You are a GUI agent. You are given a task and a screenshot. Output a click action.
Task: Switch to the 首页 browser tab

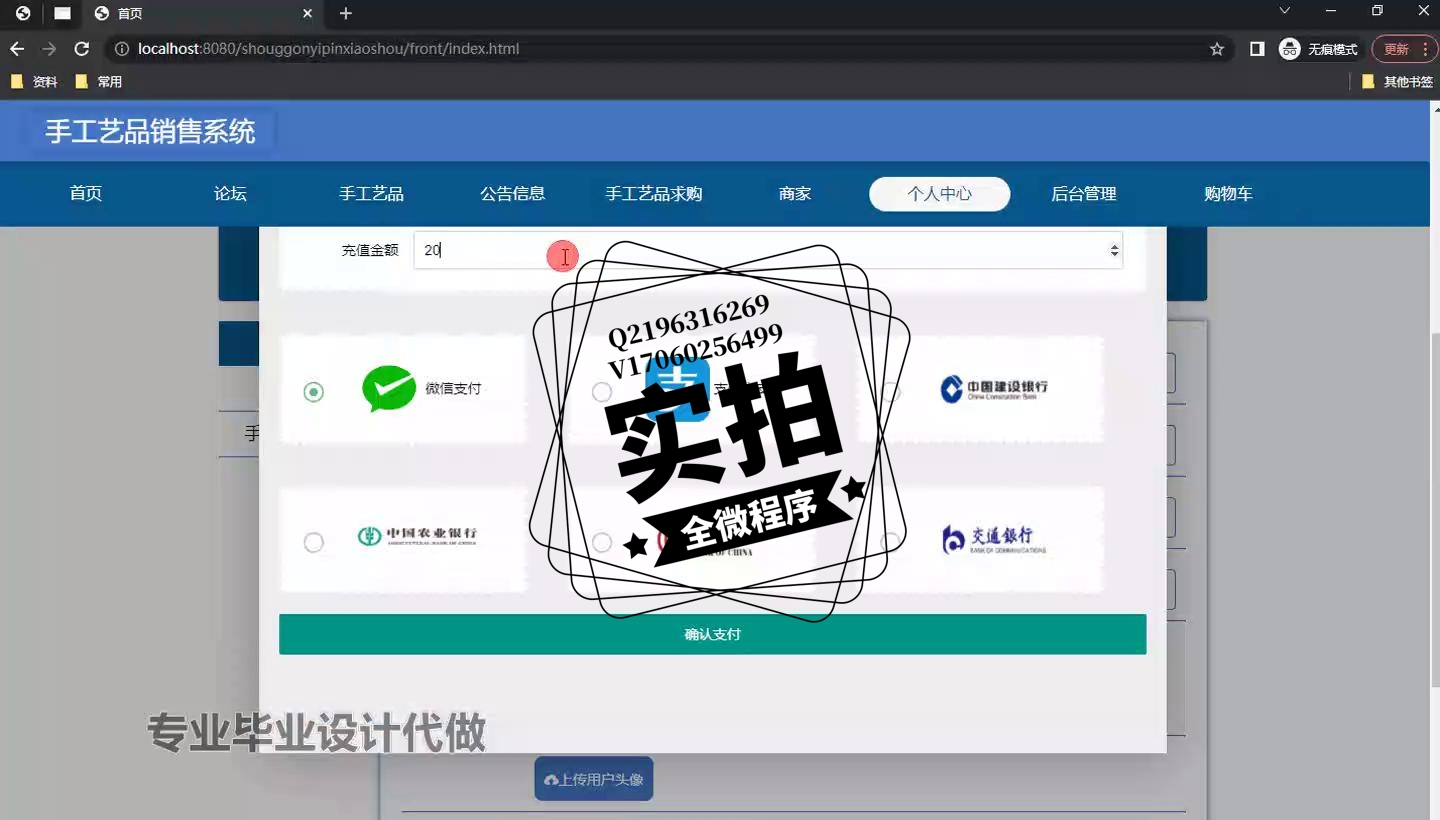204,14
